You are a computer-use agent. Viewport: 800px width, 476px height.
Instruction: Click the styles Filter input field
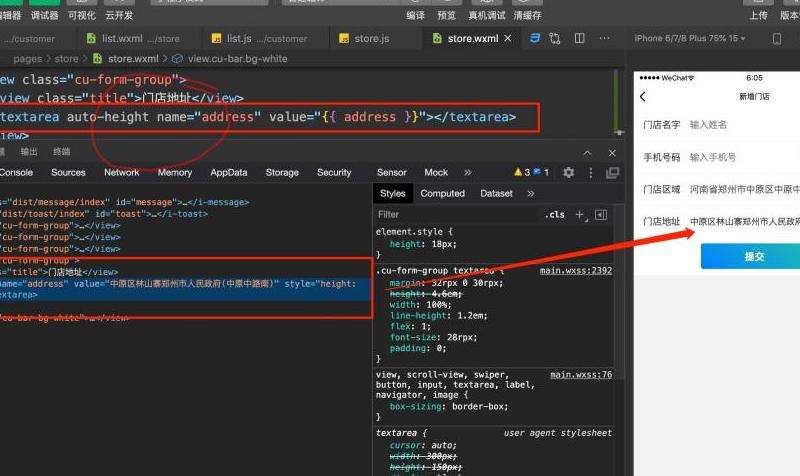coord(457,214)
